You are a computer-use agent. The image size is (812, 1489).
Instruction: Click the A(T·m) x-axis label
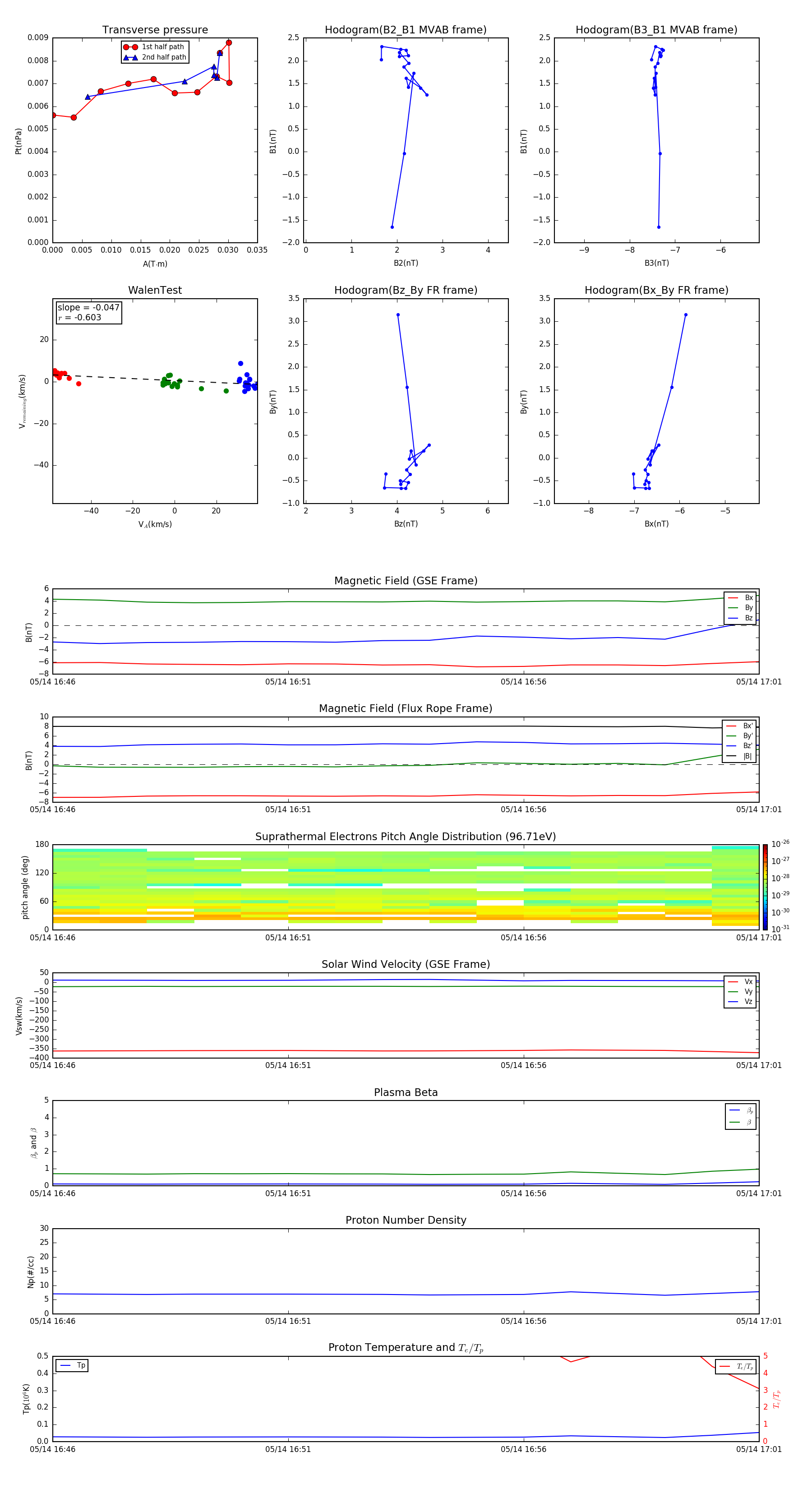point(155,264)
